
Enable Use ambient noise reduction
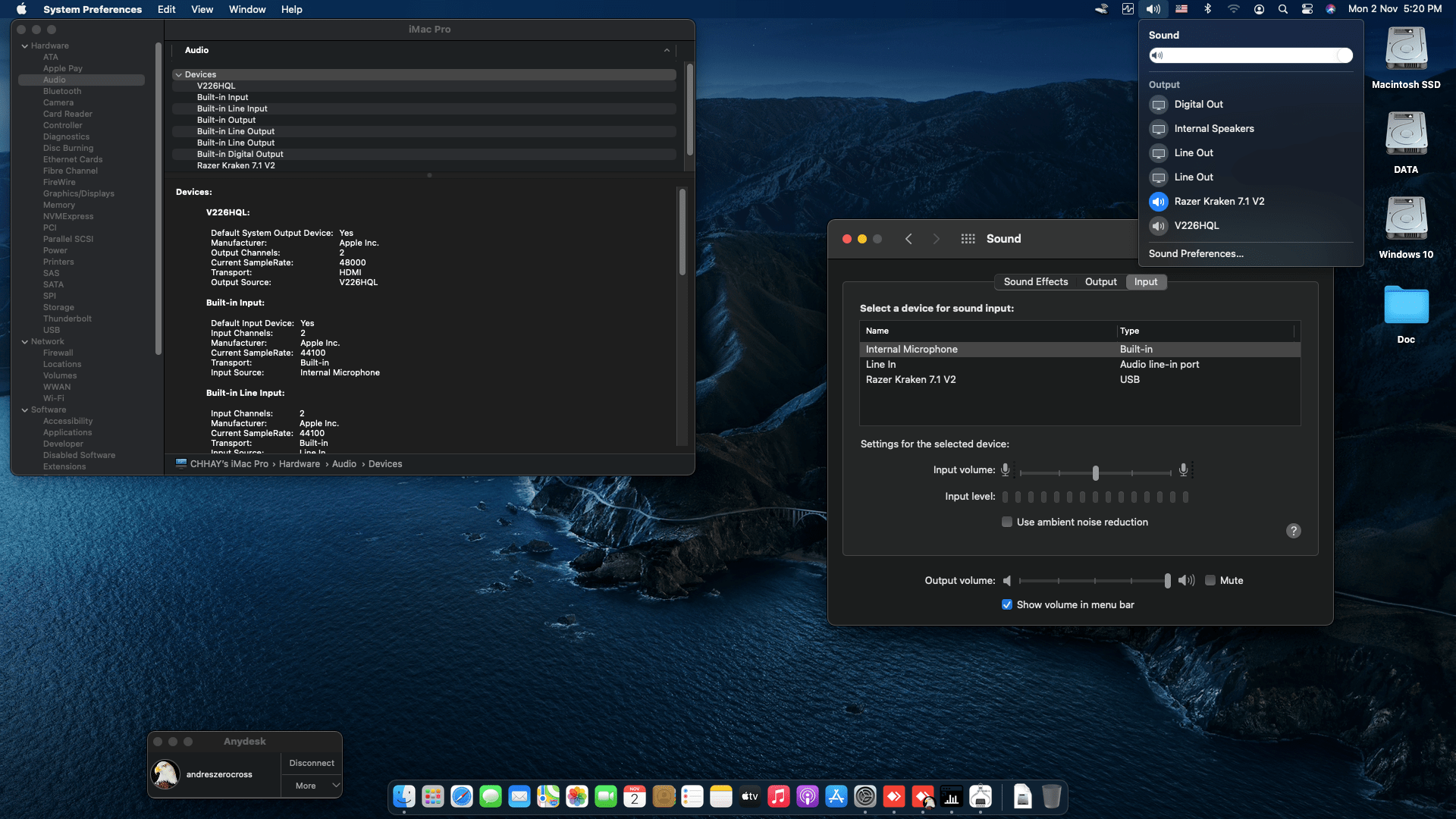point(1007,522)
